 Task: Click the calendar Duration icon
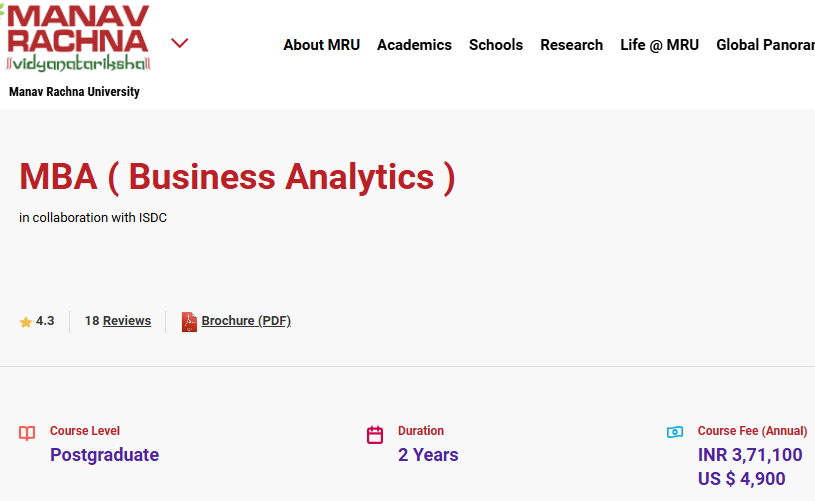coord(375,434)
